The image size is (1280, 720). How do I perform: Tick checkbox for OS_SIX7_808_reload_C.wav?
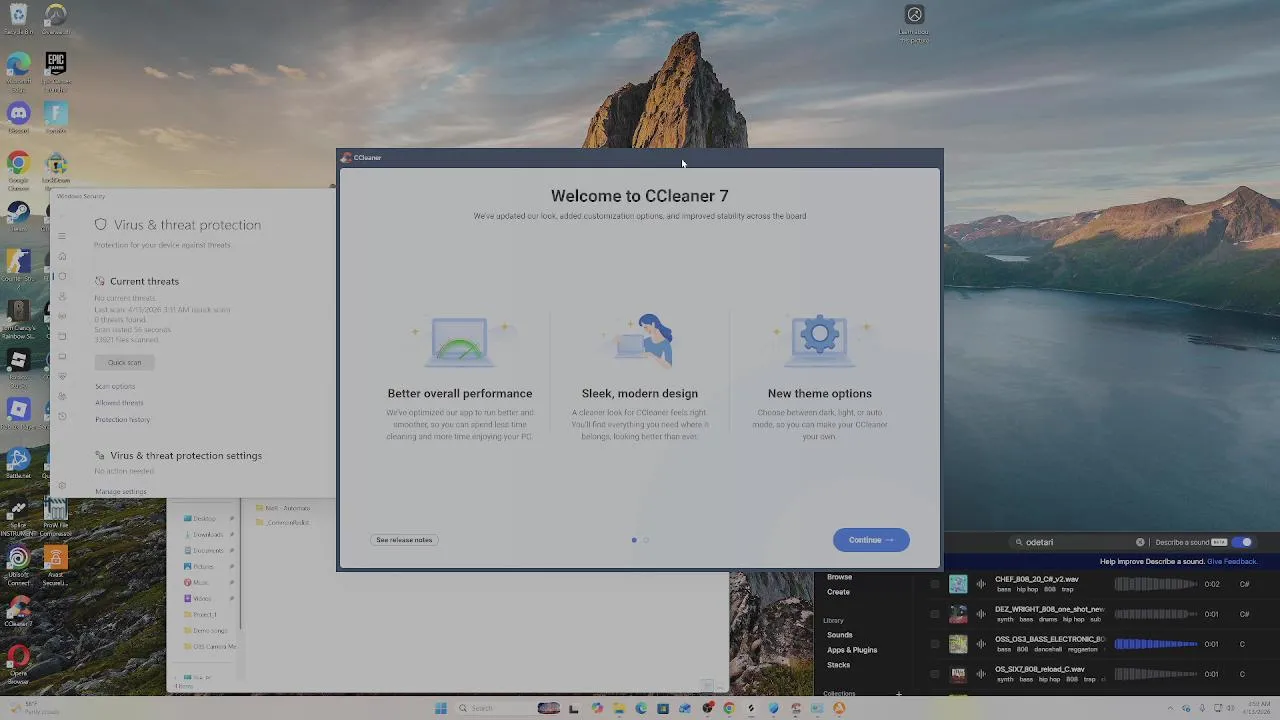[935, 674]
